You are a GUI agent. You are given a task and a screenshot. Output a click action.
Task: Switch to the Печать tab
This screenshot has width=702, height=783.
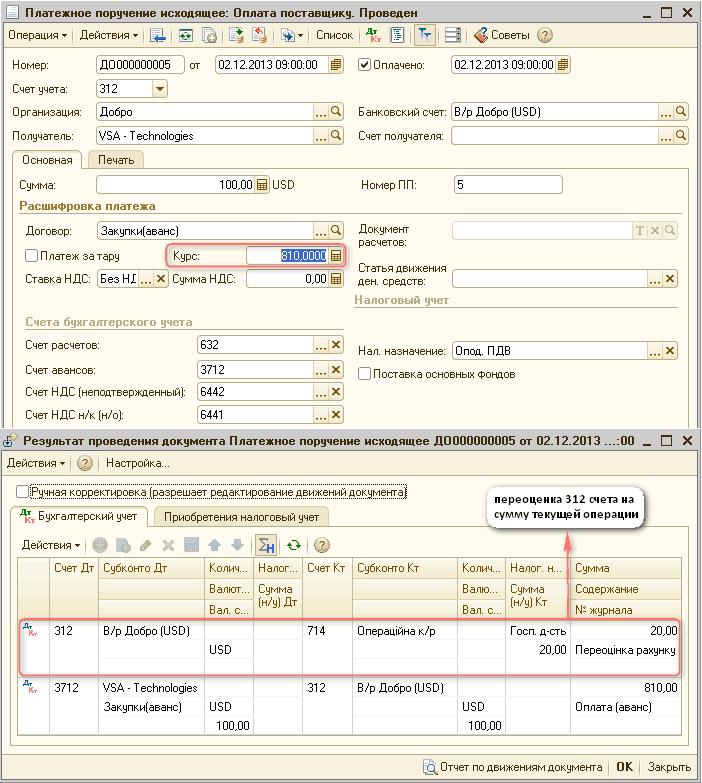pyautogui.click(x=116, y=159)
